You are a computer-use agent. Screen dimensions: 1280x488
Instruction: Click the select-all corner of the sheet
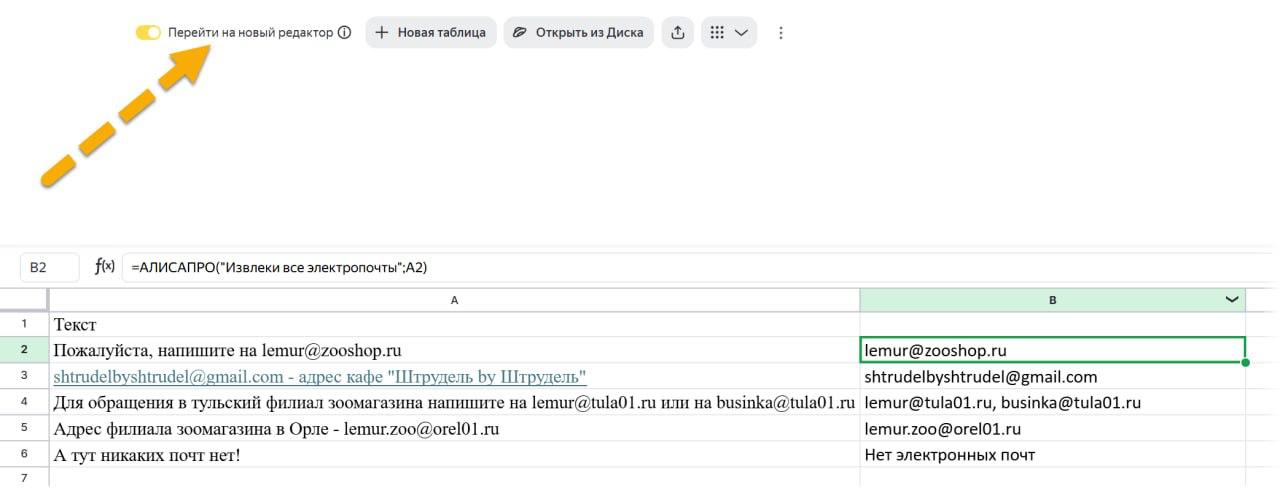click(24, 299)
